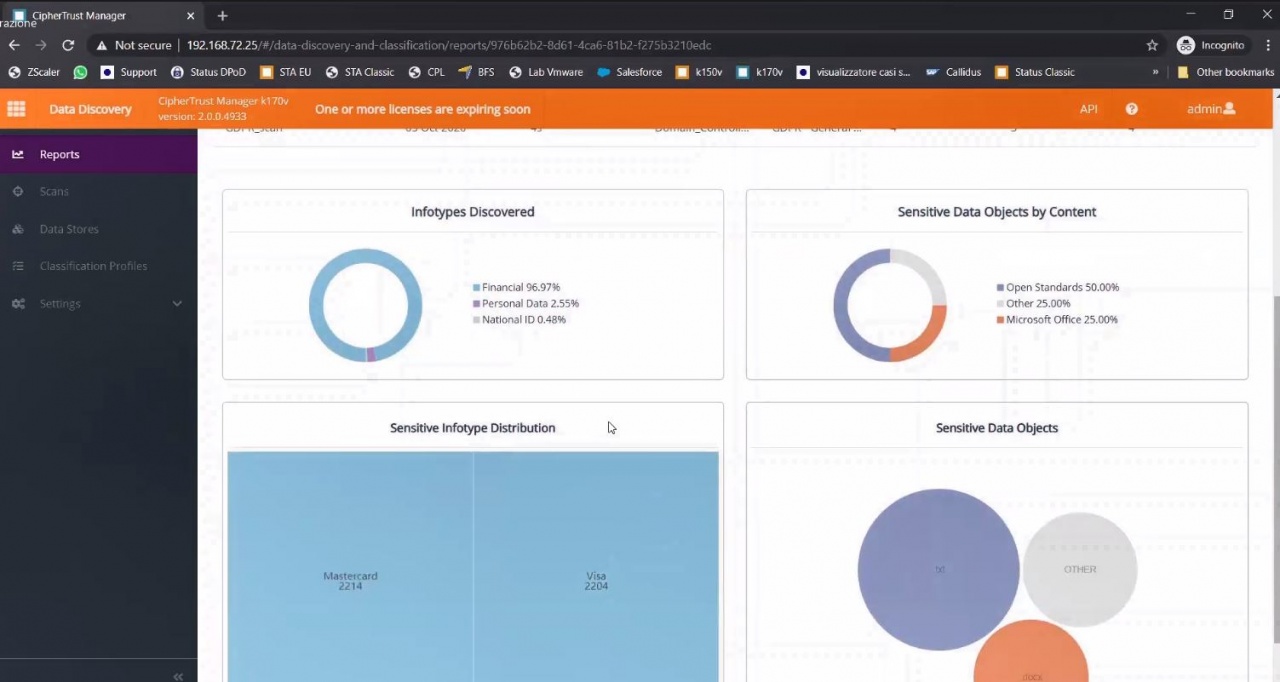Open the WhatsApp bookmark icon
This screenshot has width=1280, height=682.
[x=80, y=72]
